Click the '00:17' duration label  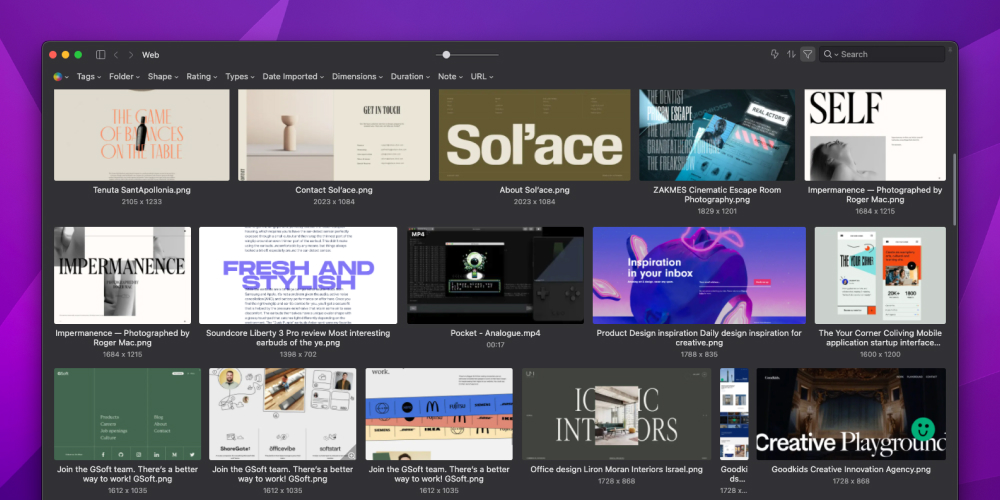(x=496, y=344)
